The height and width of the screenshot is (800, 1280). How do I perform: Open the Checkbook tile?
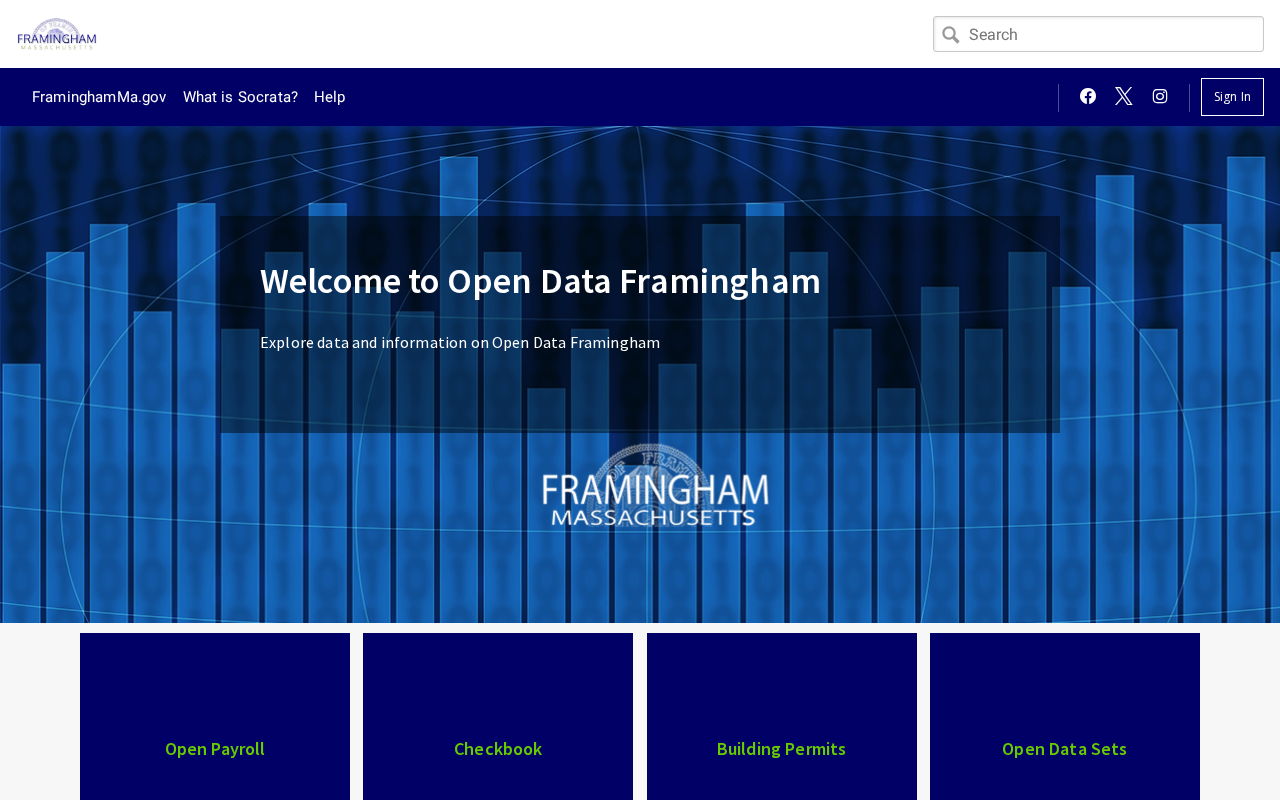coord(498,716)
